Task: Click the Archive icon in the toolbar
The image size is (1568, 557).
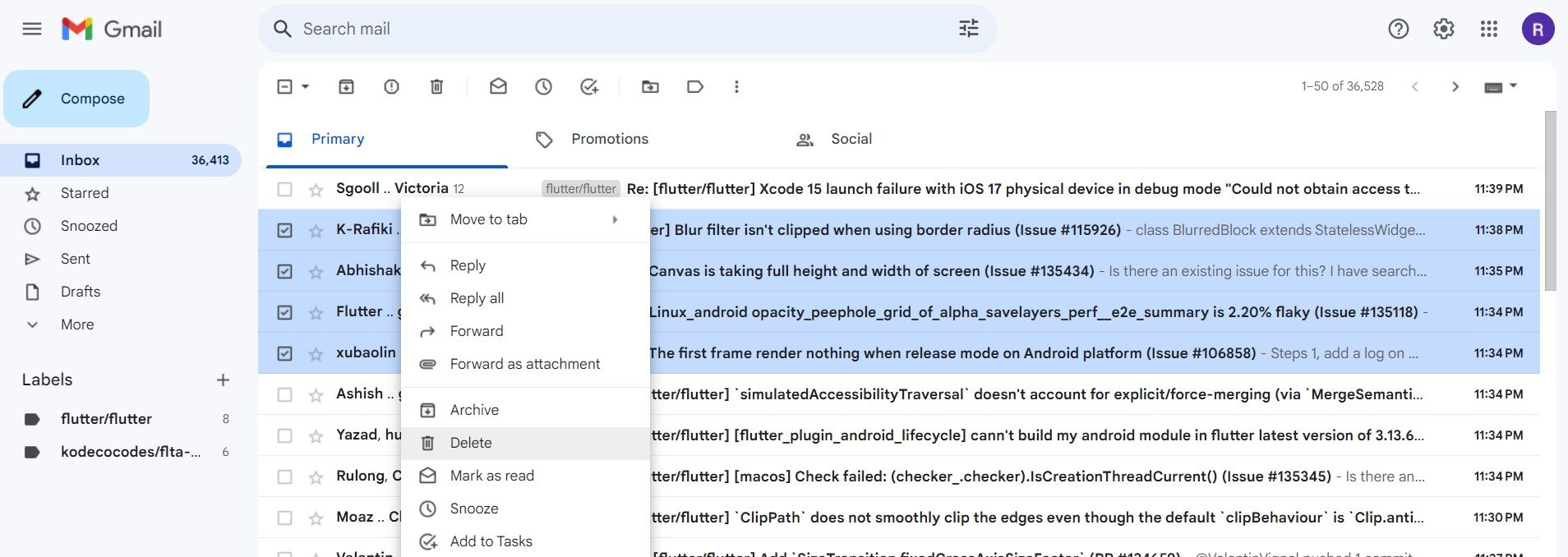Action: tap(346, 86)
